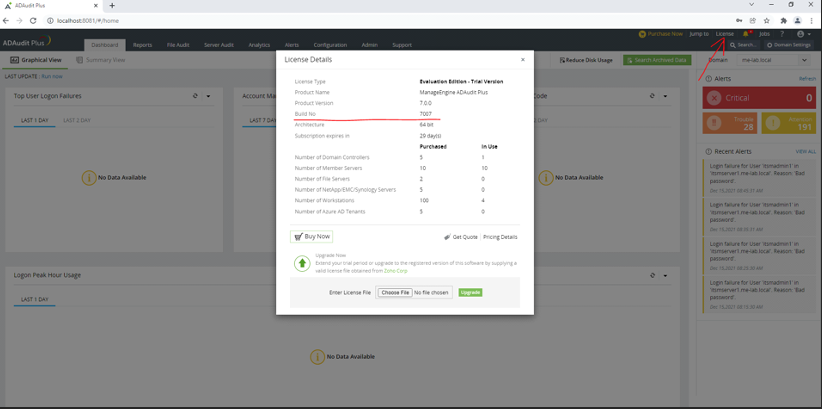Expand Top User Logon Failures options arrow
822x409 pixels.
coord(208,96)
